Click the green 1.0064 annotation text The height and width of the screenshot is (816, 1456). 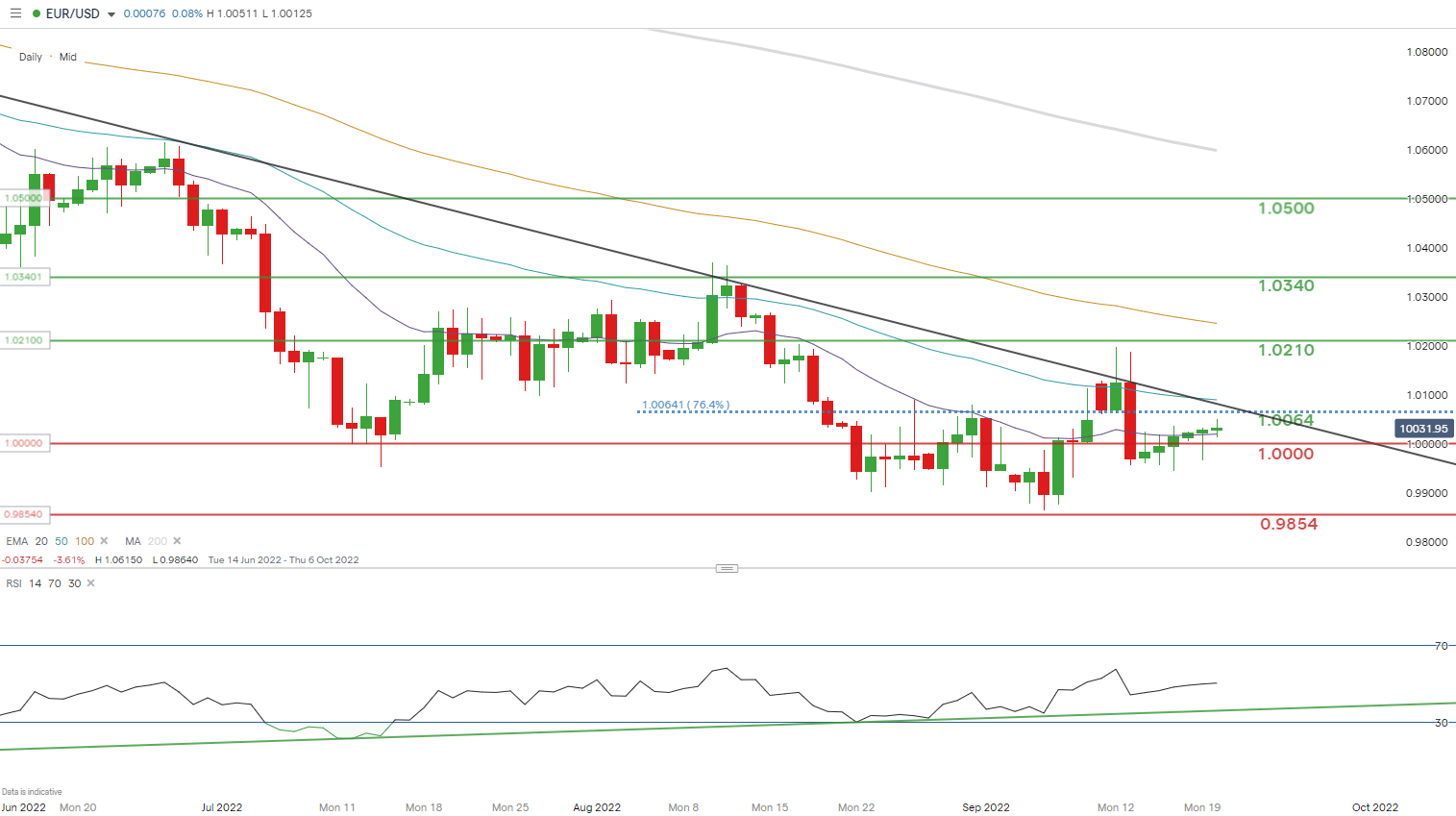click(1286, 420)
